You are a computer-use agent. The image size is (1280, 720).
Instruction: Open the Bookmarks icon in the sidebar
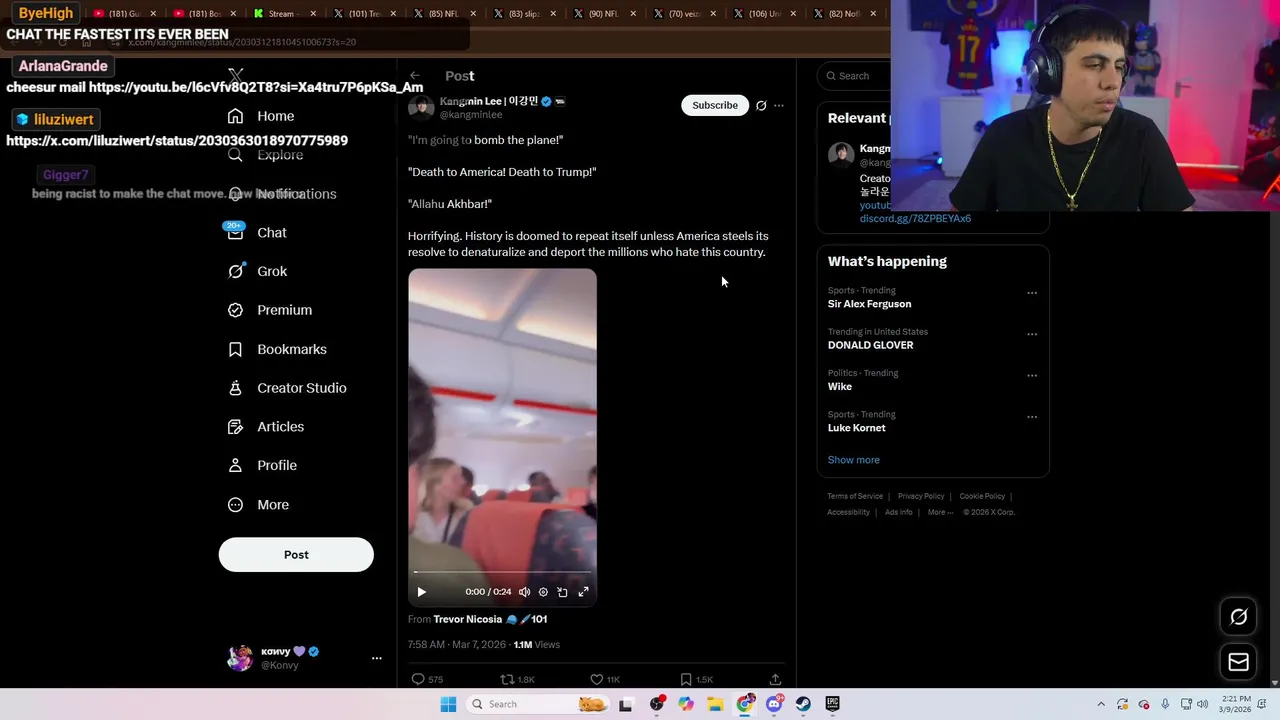[x=235, y=349]
